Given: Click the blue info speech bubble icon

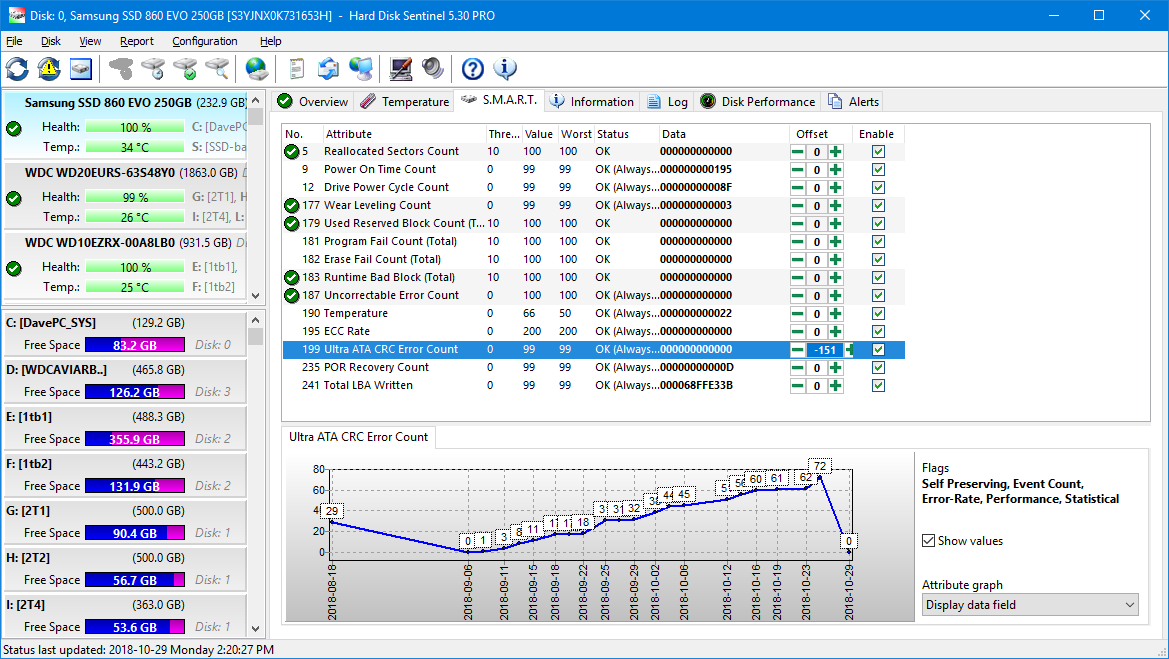Looking at the screenshot, I should point(505,69).
